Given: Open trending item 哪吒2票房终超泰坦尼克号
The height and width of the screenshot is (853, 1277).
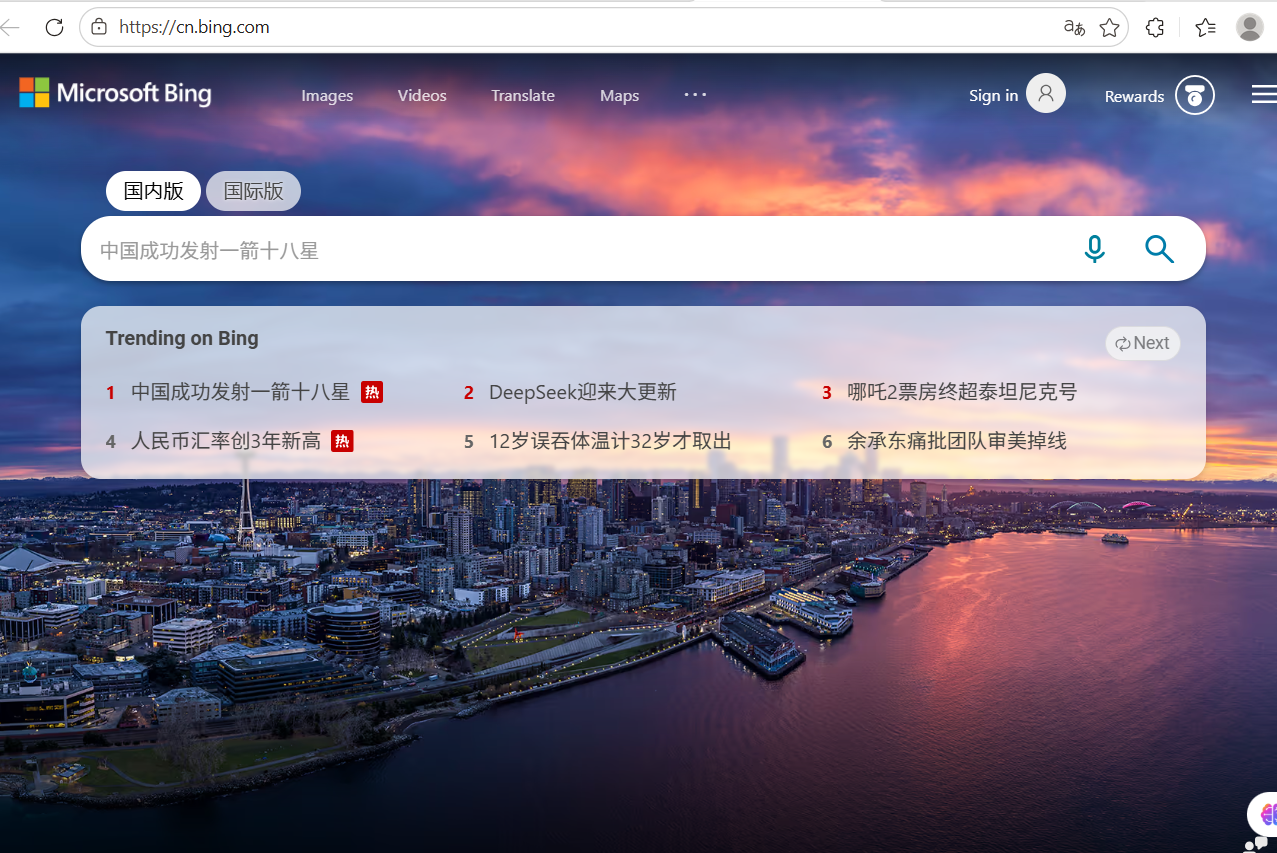Looking at the screenshot, I should point(962,392).
